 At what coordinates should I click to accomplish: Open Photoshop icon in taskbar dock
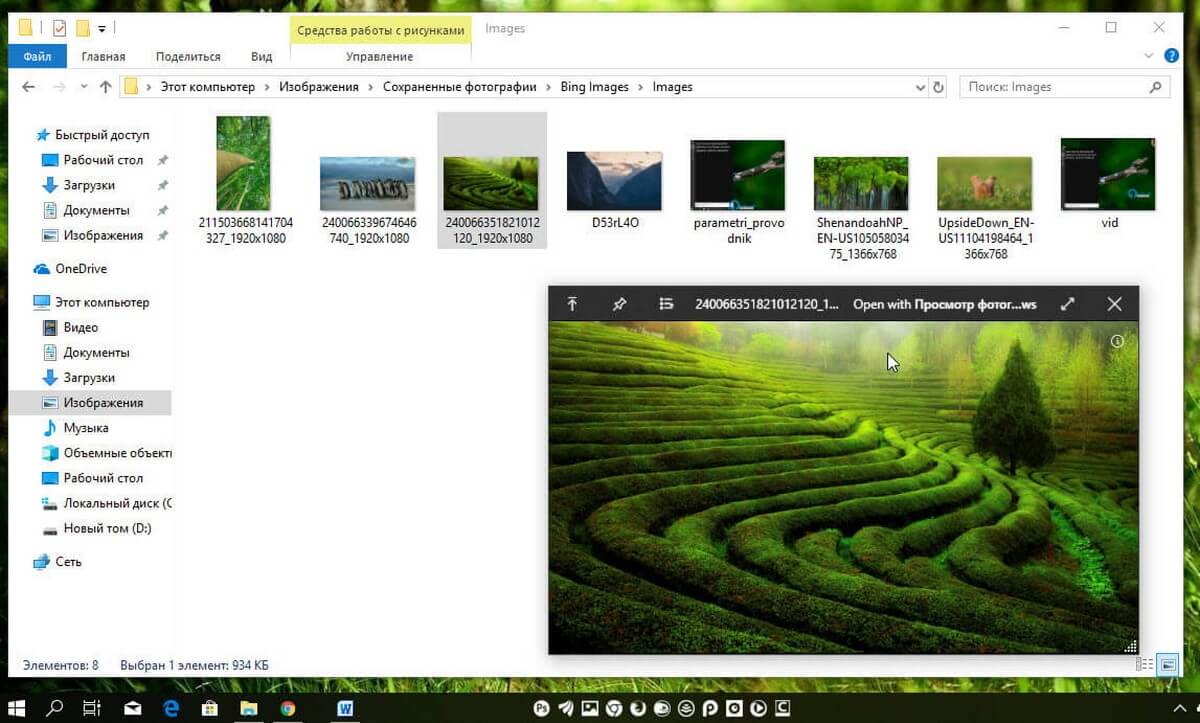coord(543,709)
